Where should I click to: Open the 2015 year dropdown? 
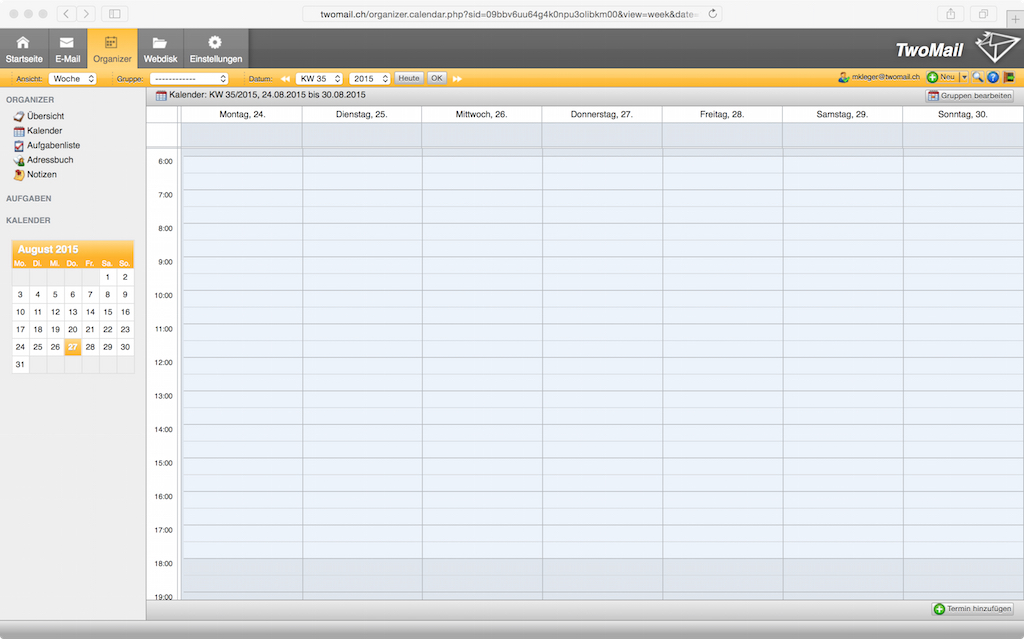[x=370, y=78]
